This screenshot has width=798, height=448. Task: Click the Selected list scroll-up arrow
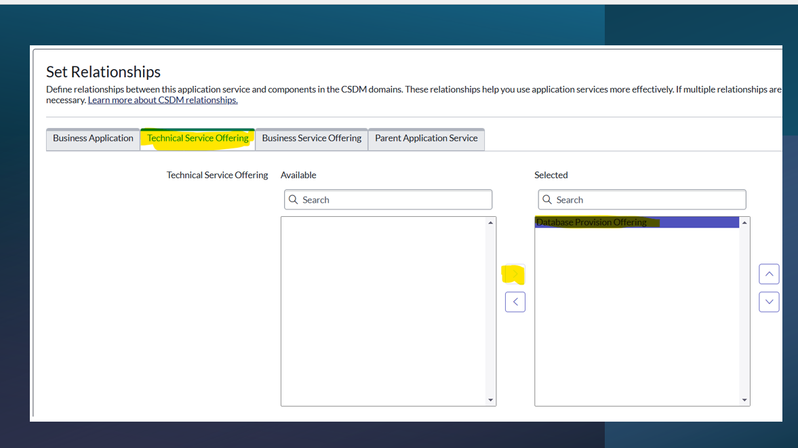click(x=744, y=223)
